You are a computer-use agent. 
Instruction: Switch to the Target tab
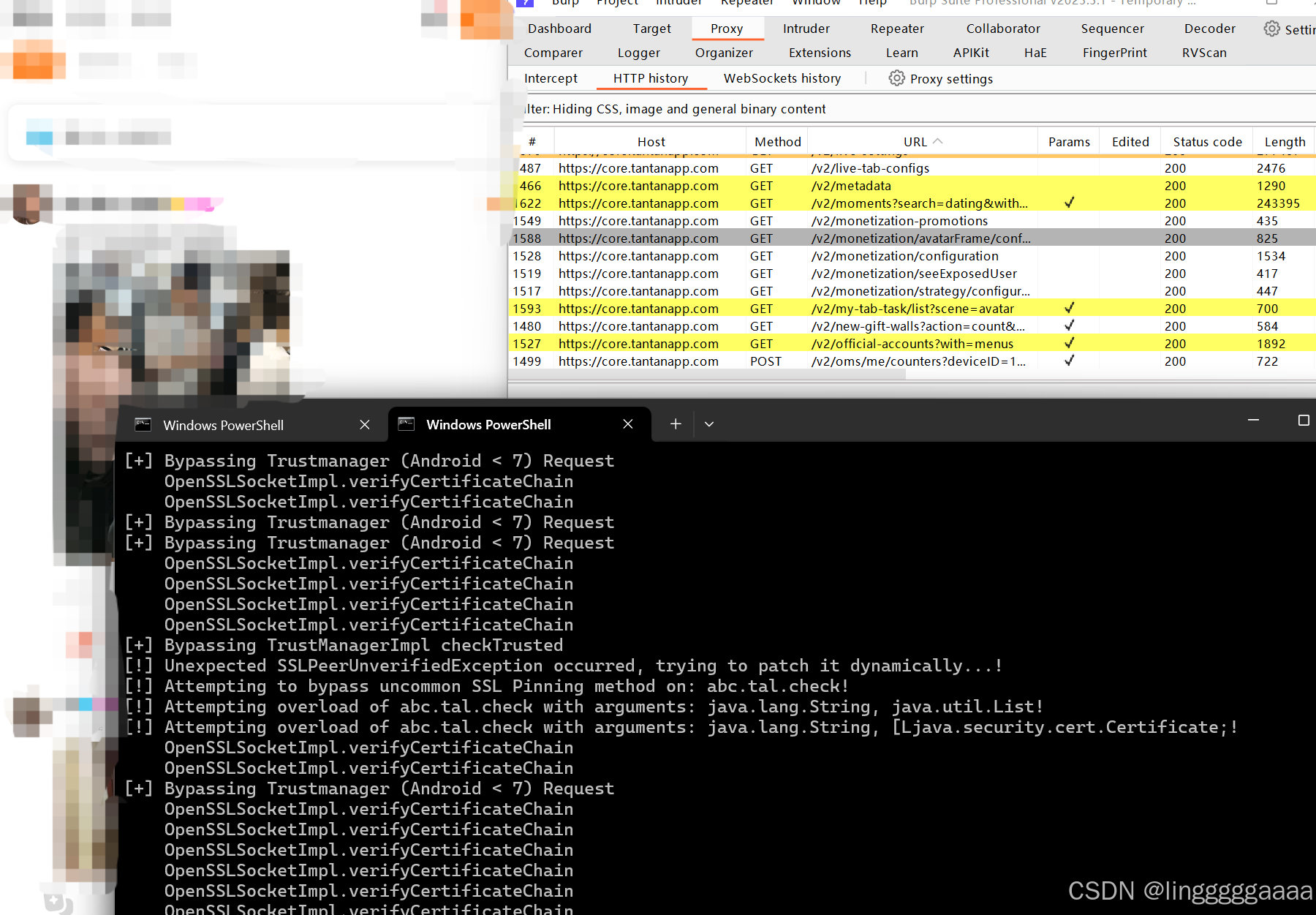click(651, 29)
